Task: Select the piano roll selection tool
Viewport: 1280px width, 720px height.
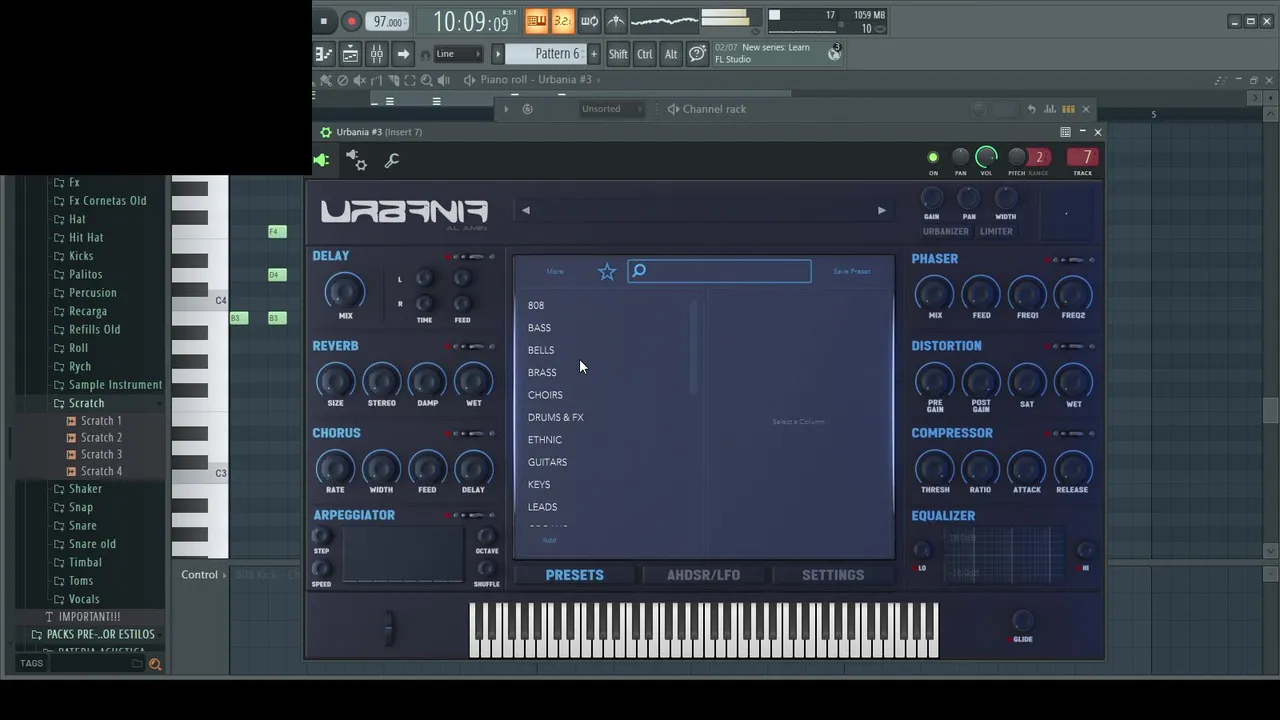Action: [409, 80]
